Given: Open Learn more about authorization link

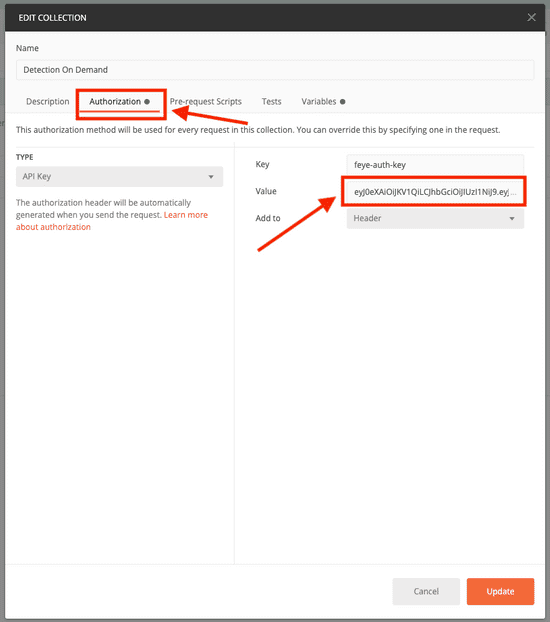Looking at the screenshot, I should 112,221.
